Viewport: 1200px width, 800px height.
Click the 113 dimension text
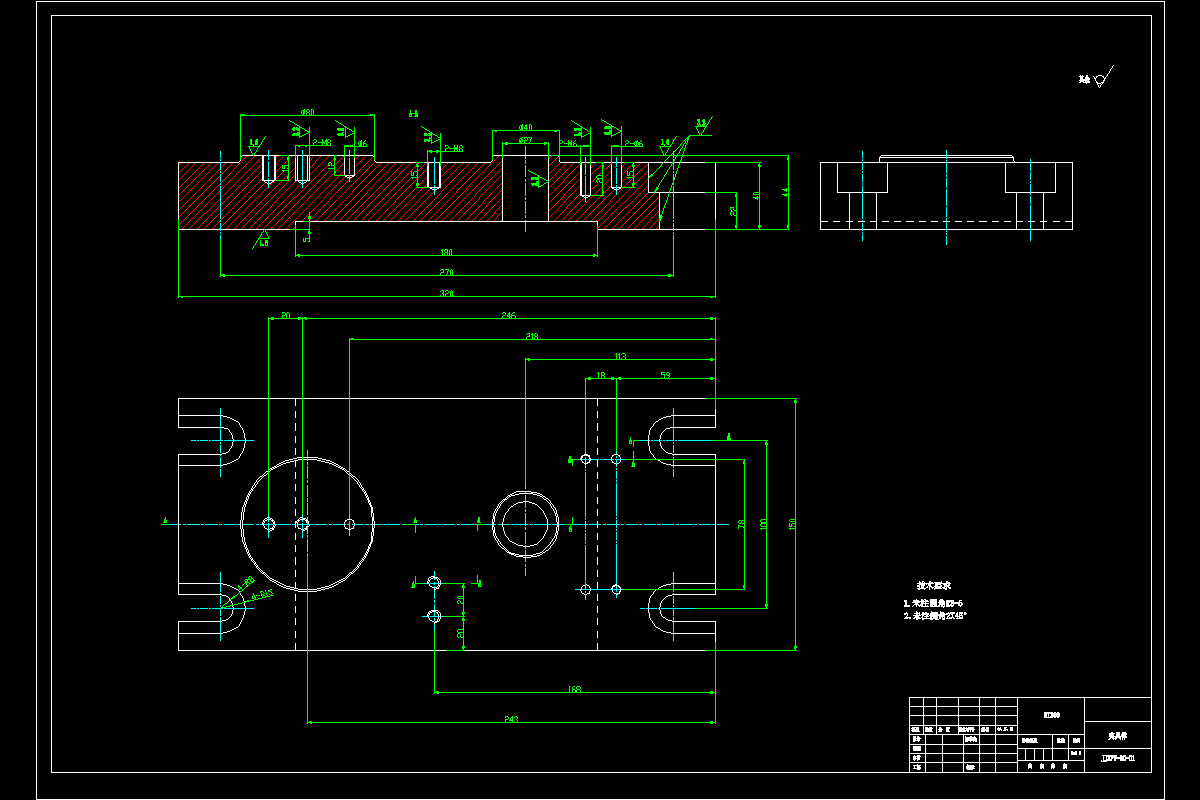click(x=620, y=356)
